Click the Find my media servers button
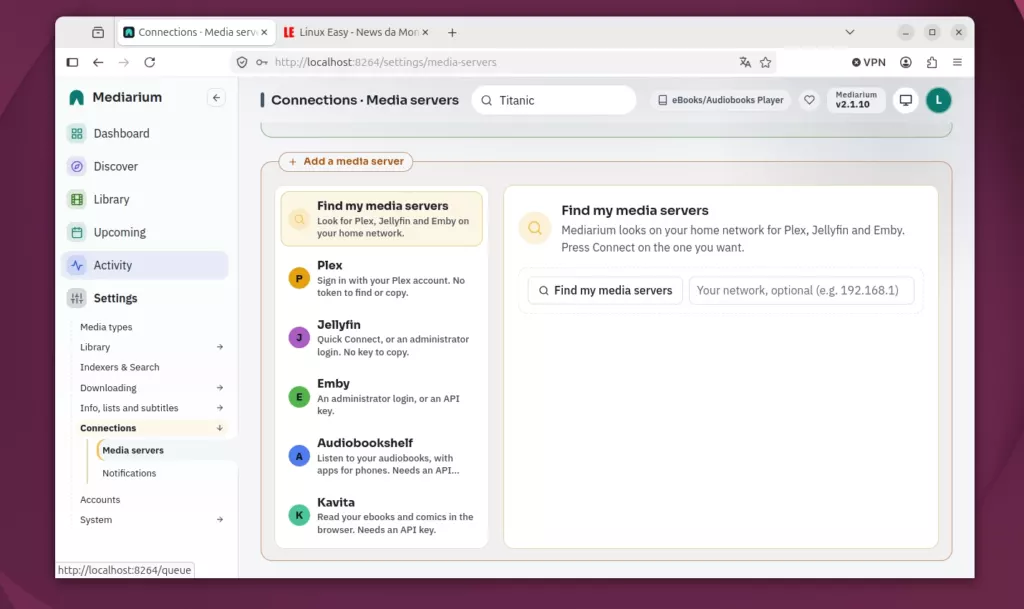 coord(605,290)
